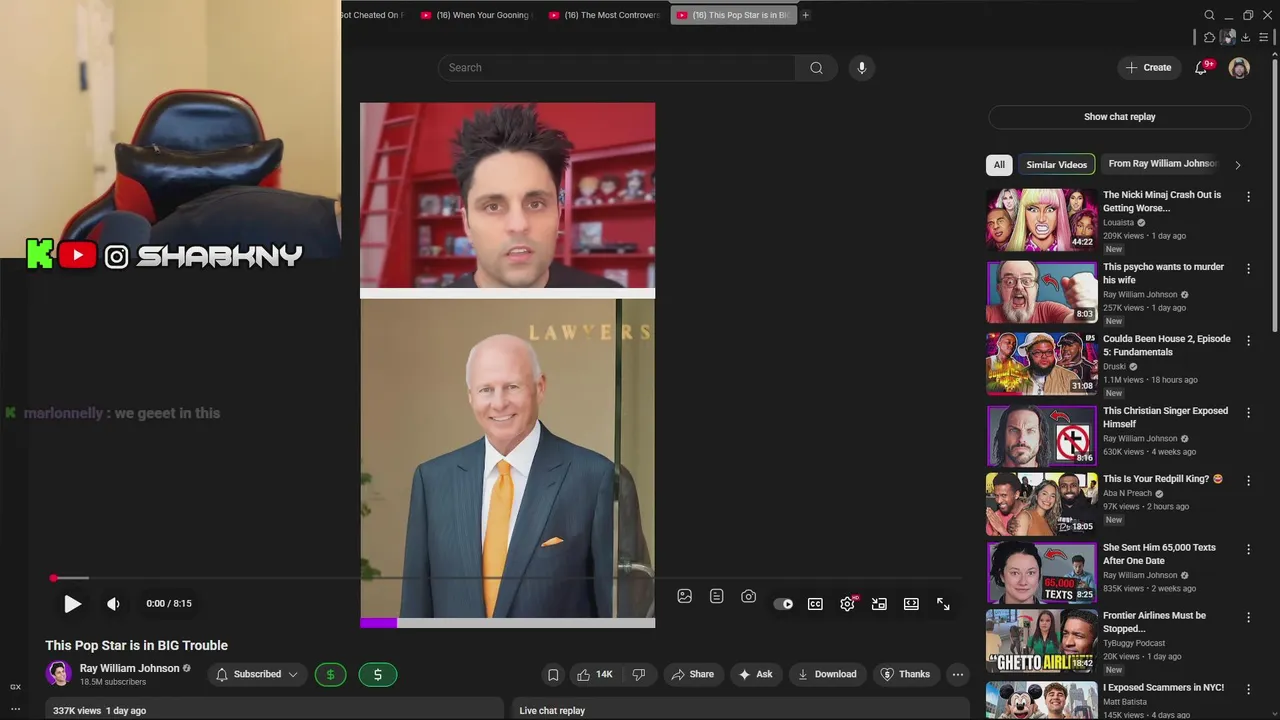Open 'She Sent Him 65,000 Texts' thumbnail

click(x=1042, y=573)
